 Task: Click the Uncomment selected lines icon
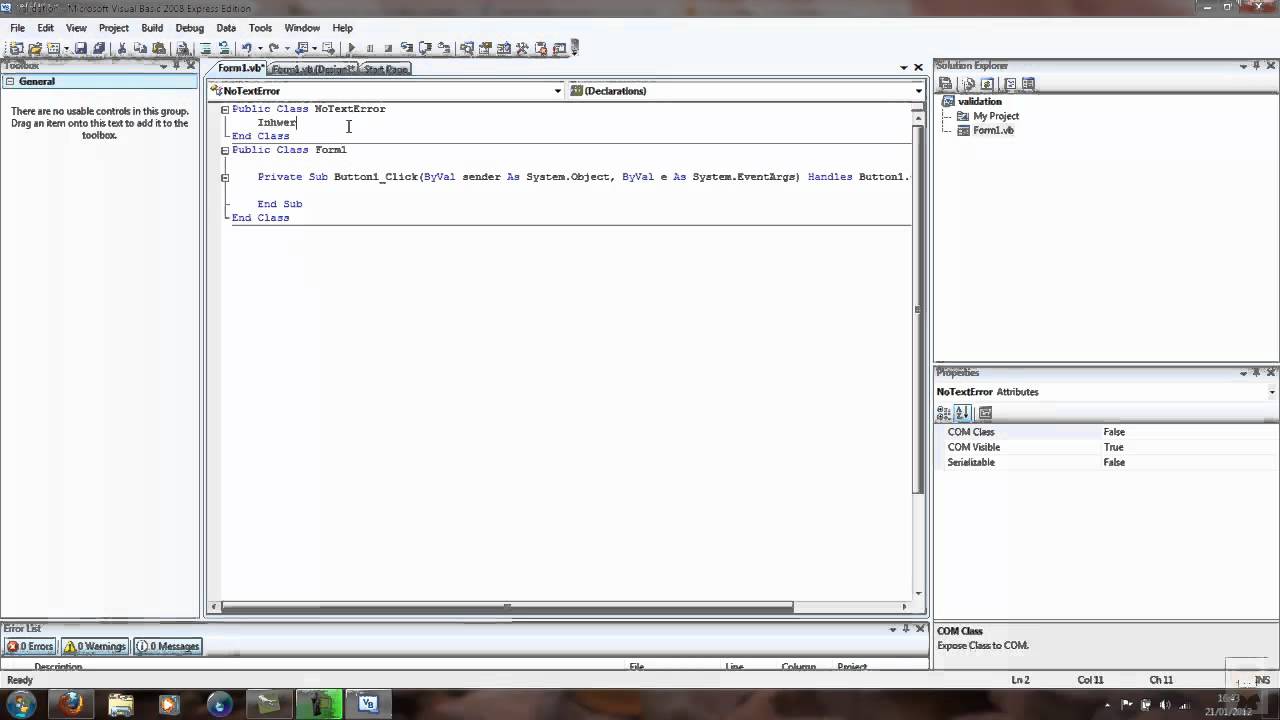[x=224, y=48]
